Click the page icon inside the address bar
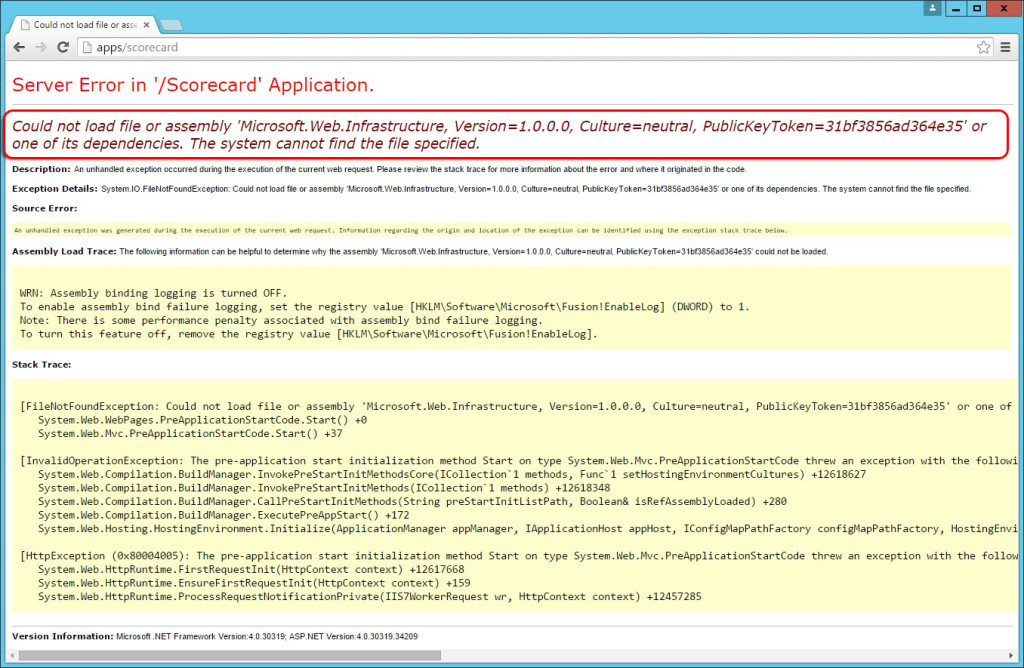Screen dimensions: 1024x668 pyautogui.click(x=88, y=46)
